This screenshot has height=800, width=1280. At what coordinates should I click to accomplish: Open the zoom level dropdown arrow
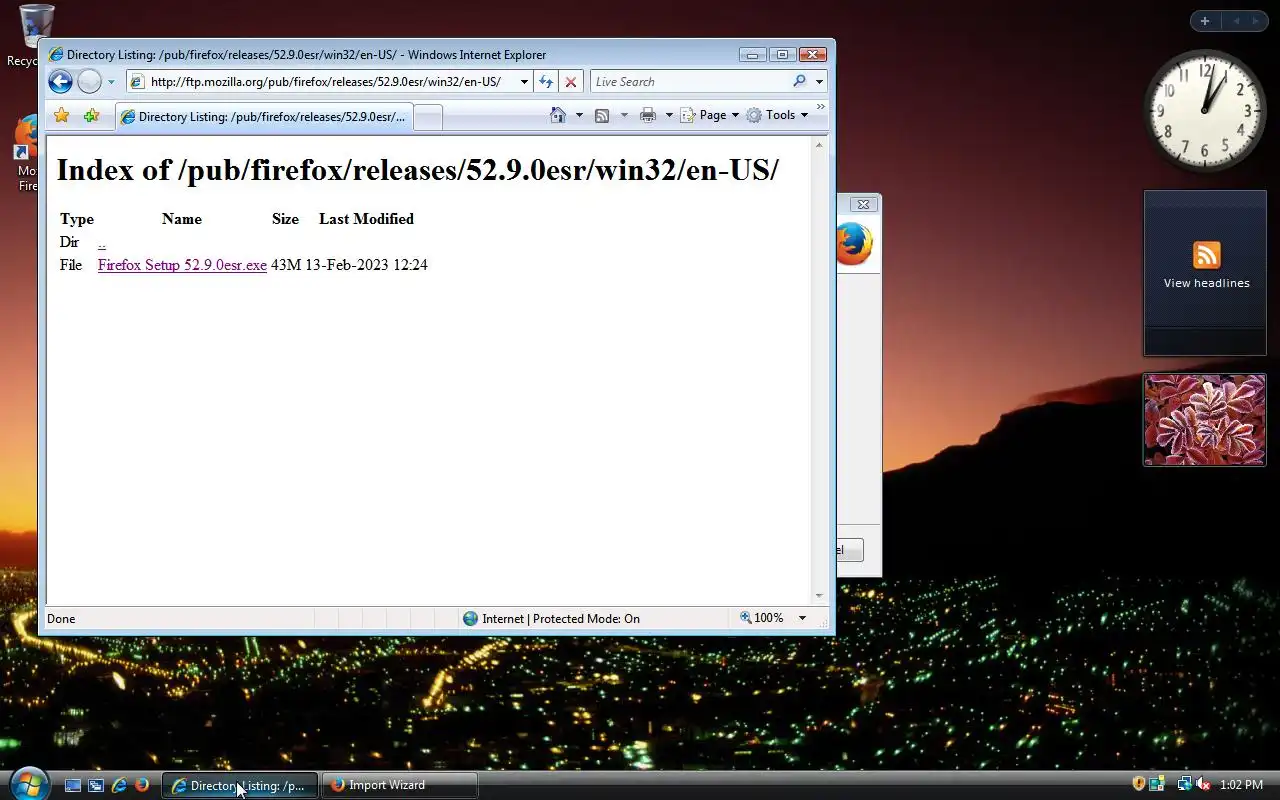pos(802,619)
